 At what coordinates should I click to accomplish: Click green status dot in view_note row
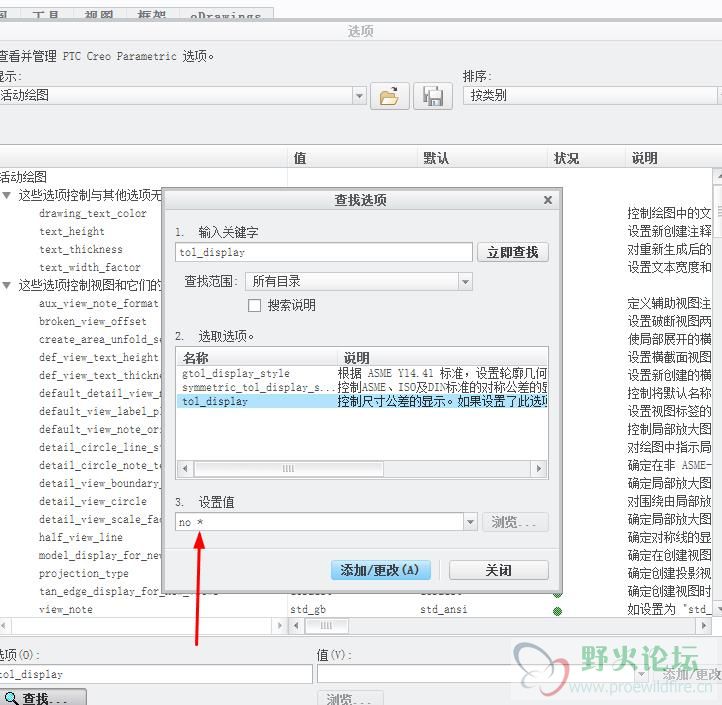(x=557, y=611)
